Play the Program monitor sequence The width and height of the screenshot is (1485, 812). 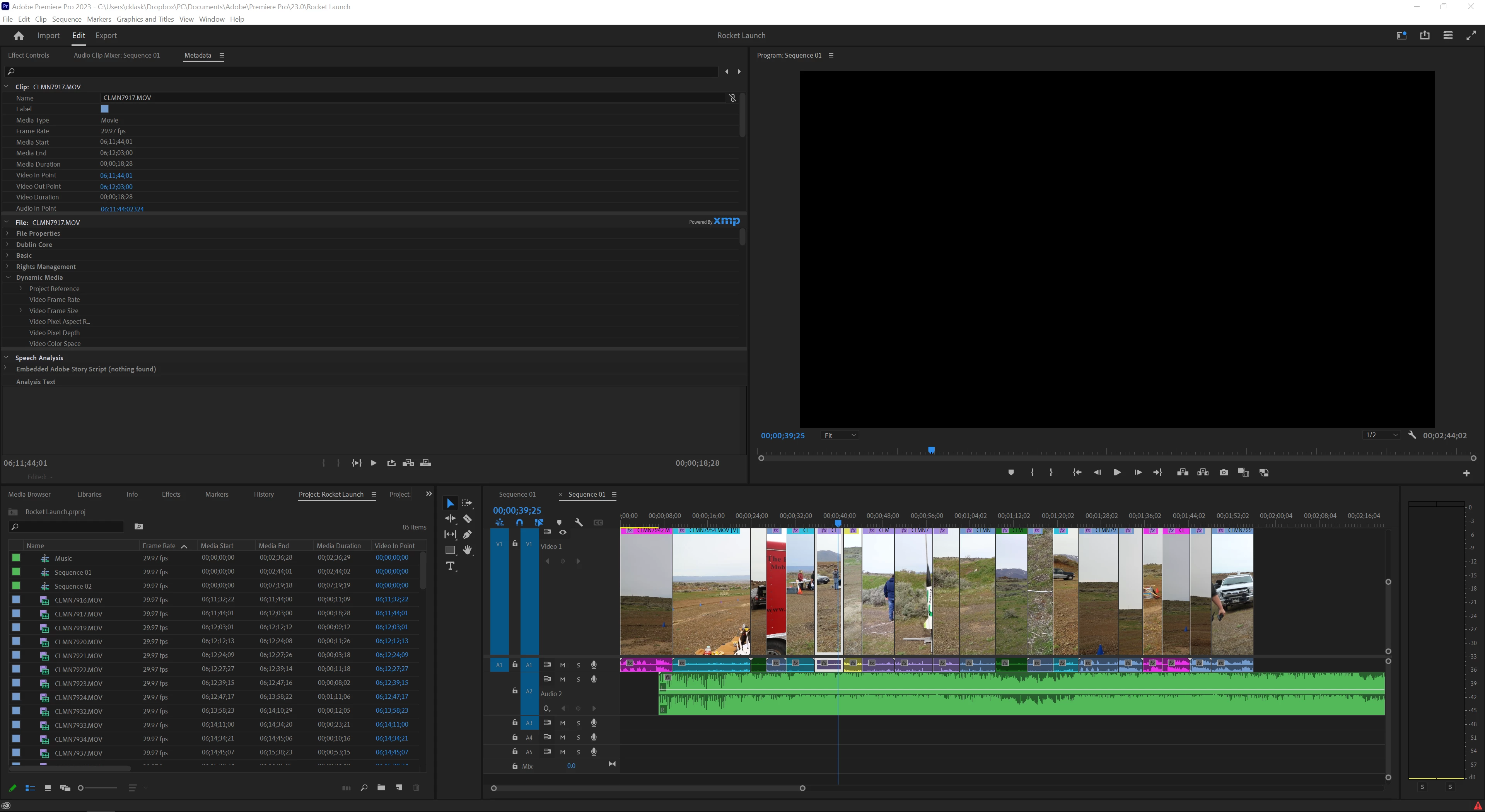click(1116, 473)
